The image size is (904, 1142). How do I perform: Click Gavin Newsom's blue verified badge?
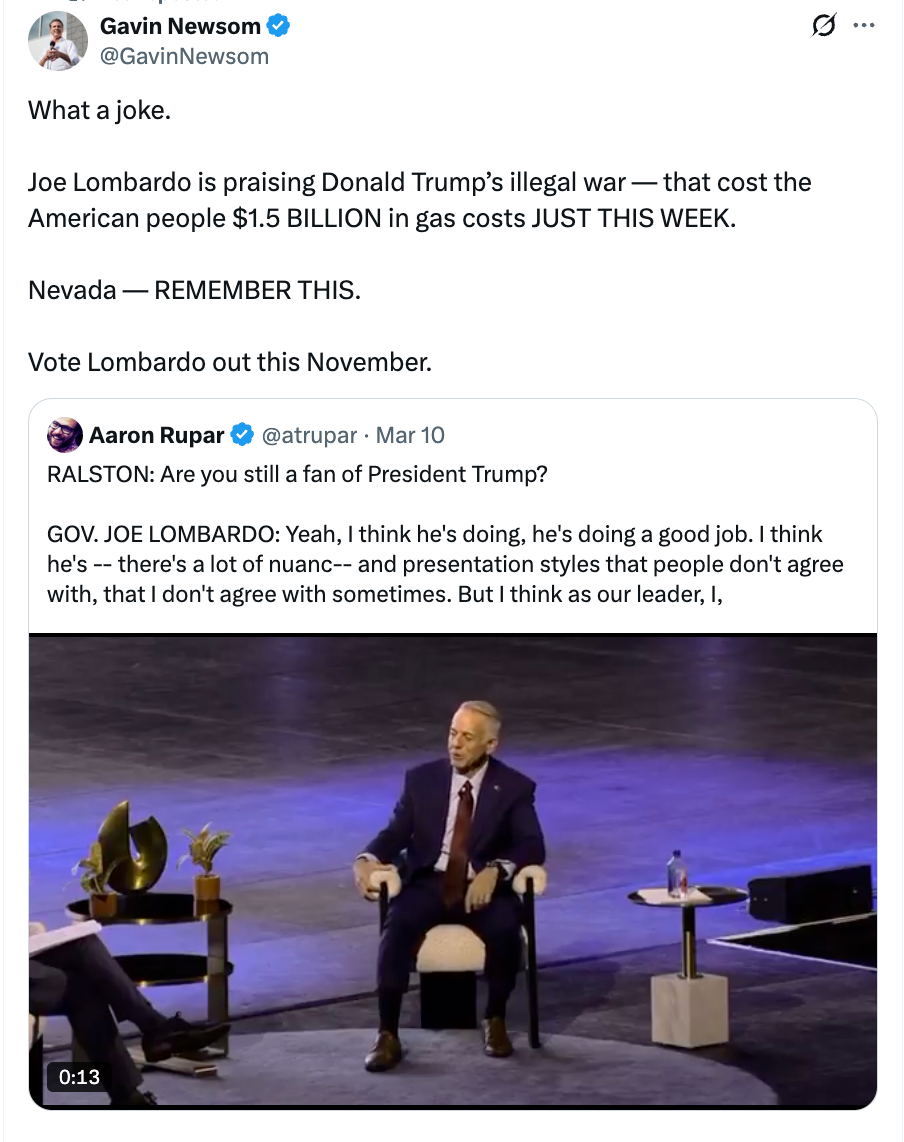click(x=278, y=27)
